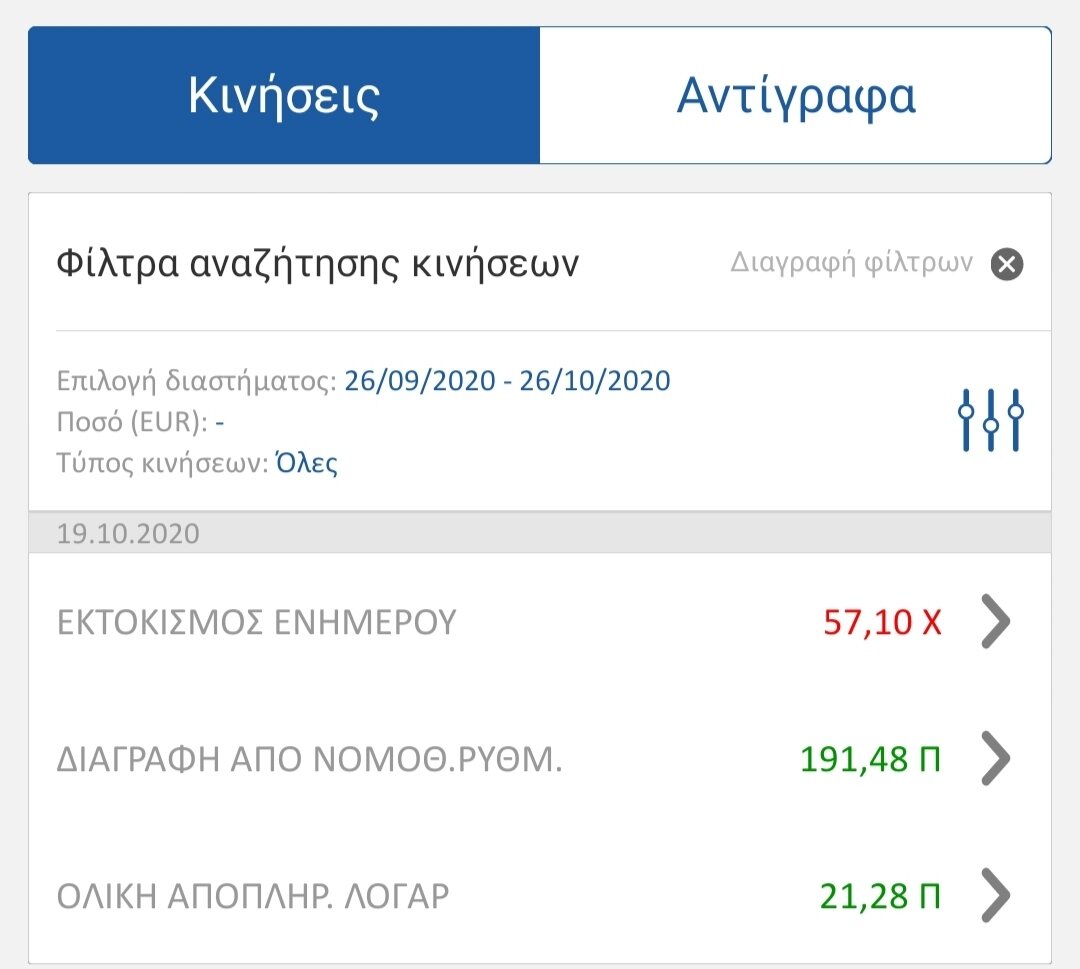Select the green 21,28 Π amount
The width and height of the screenshot is (1080, 969).
coord(880,896)
